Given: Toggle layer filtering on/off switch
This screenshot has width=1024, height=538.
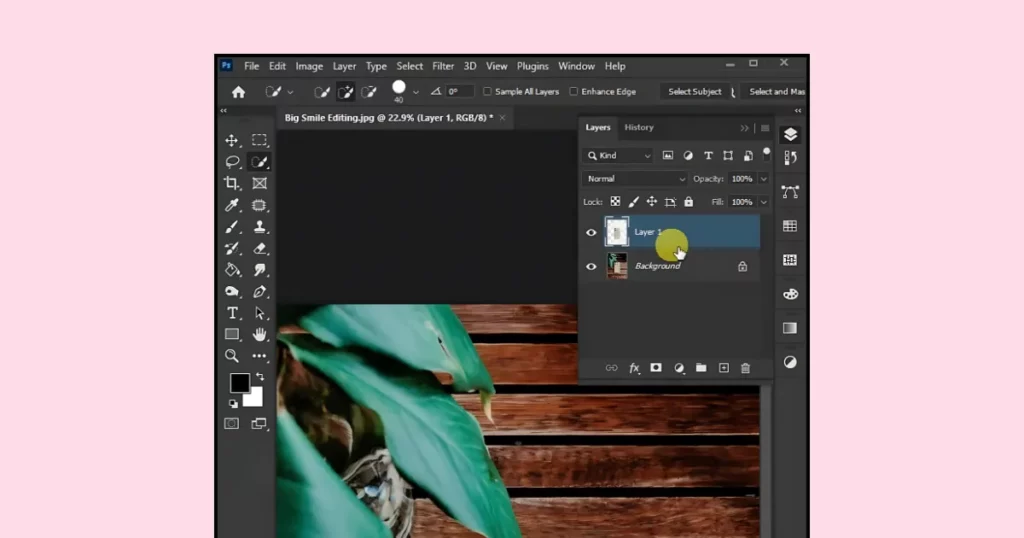Looking at the screenshot, I should pyautogui.click(x=767, y=154).
